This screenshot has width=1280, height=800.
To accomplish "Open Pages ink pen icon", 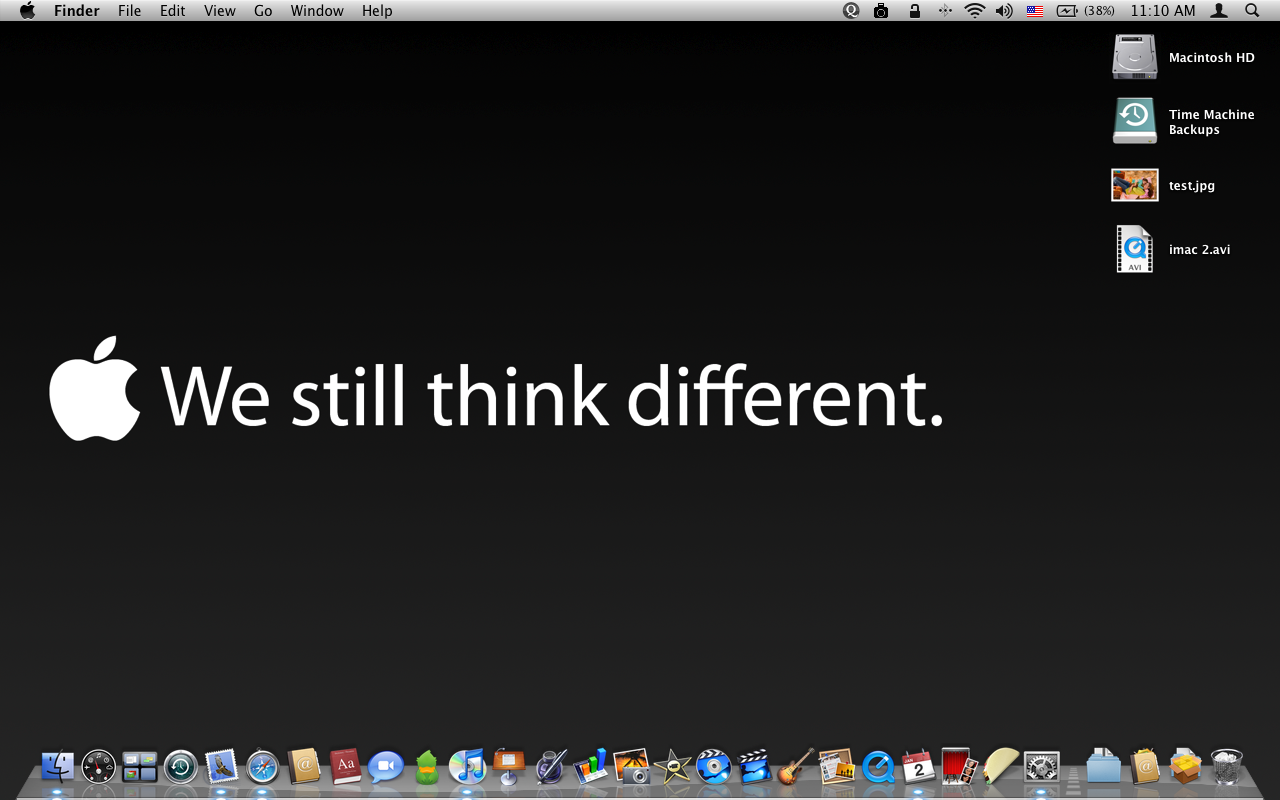I will (x=550, y=767).
